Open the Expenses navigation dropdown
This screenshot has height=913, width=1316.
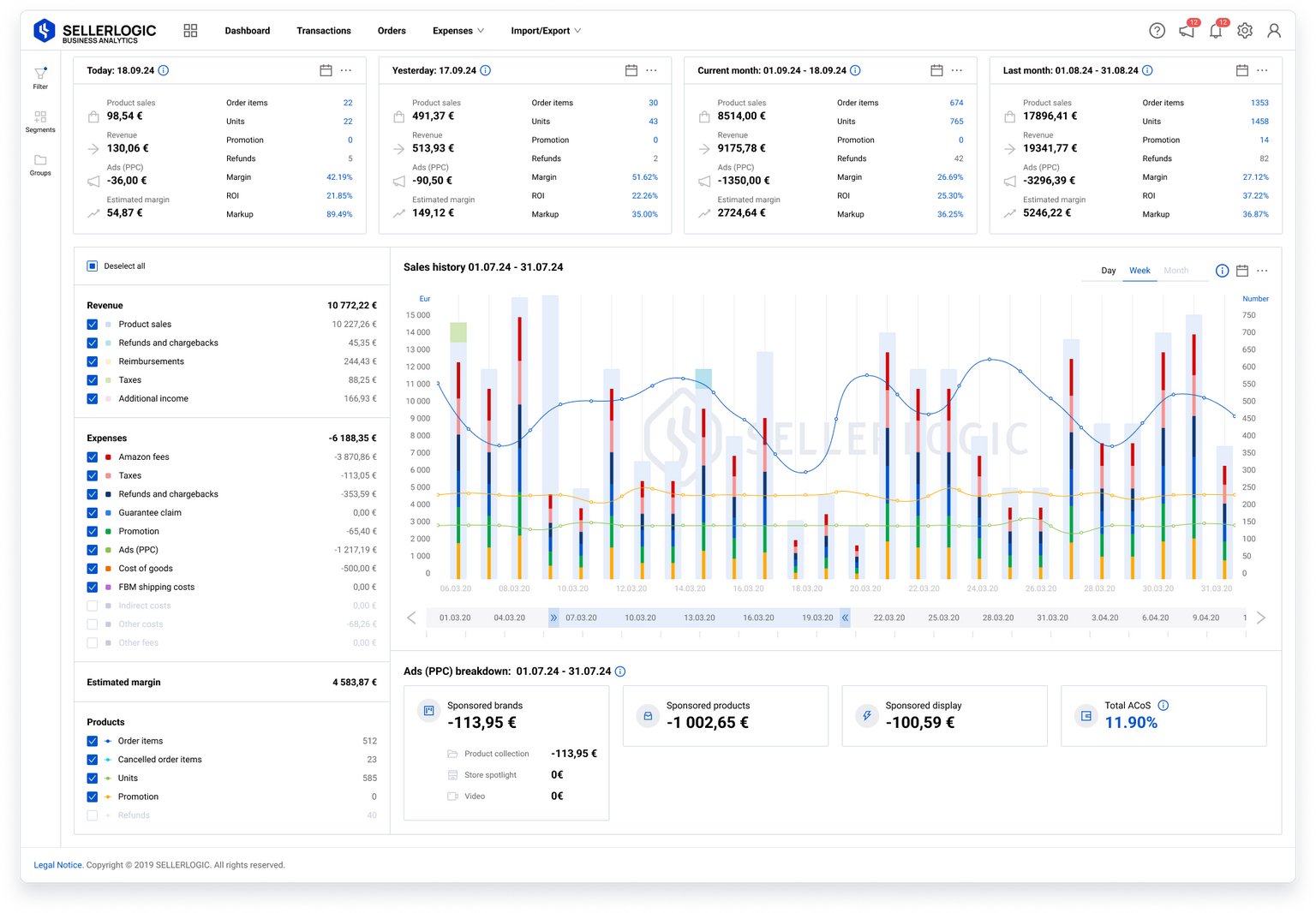[458, 30]
